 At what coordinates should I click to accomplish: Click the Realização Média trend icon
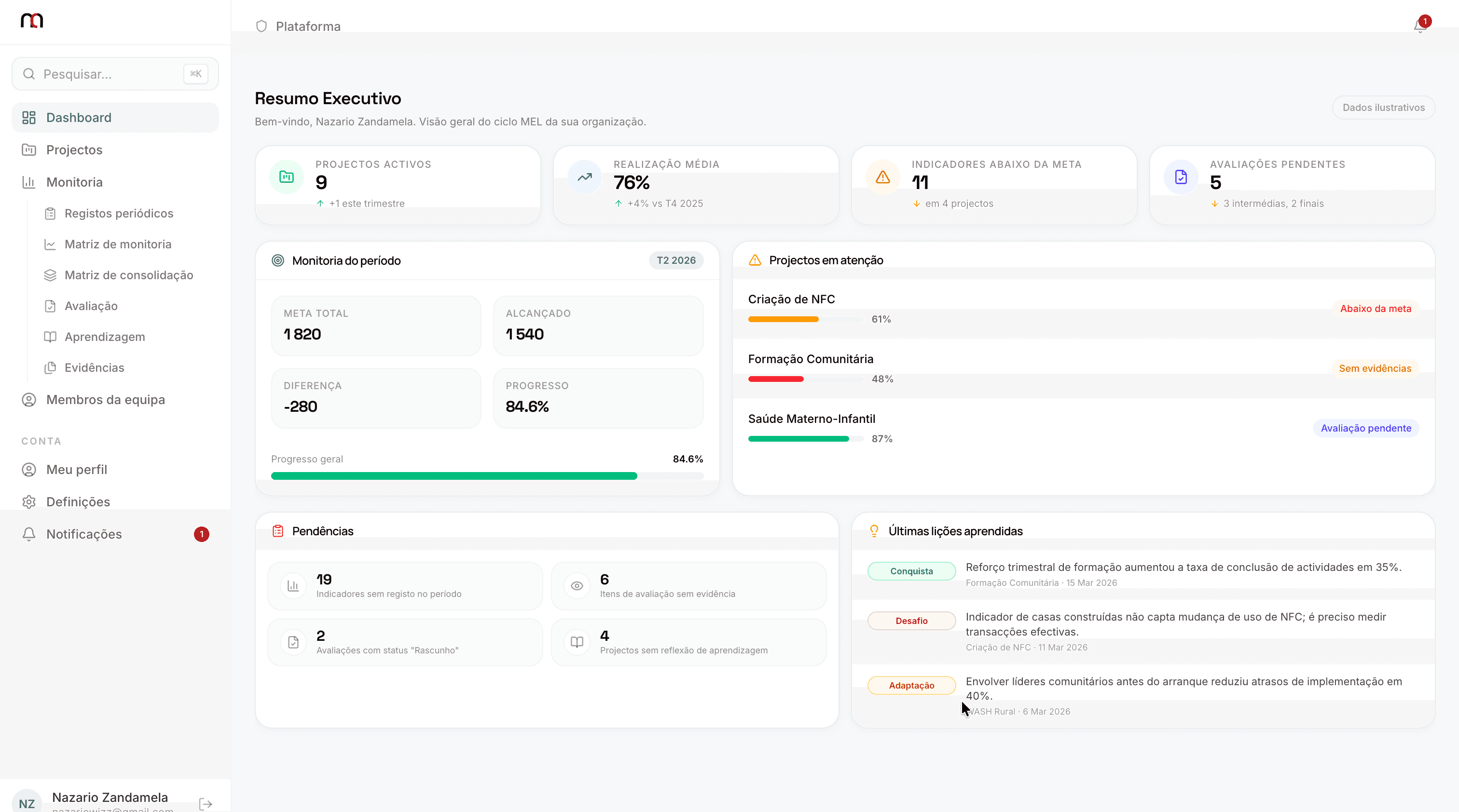click(584, 177)
